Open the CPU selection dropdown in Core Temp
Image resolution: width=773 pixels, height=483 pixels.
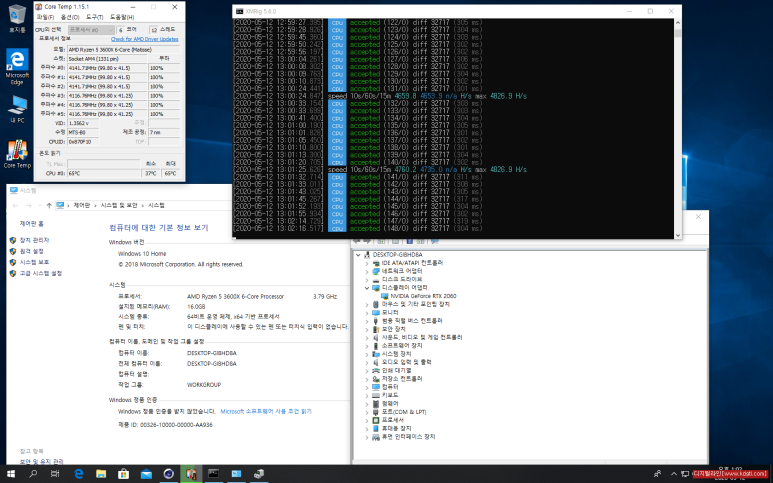91,30
